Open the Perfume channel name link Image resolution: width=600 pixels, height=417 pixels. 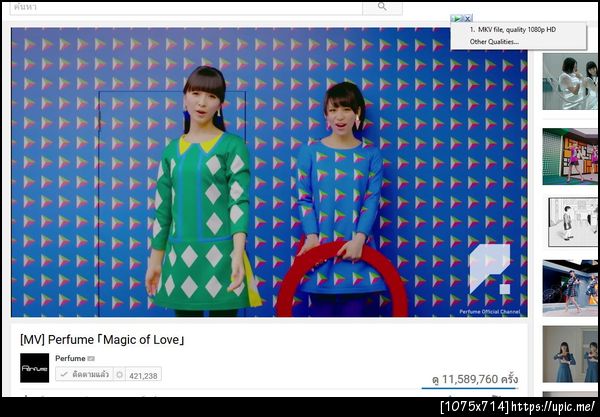tap(70, 358)
